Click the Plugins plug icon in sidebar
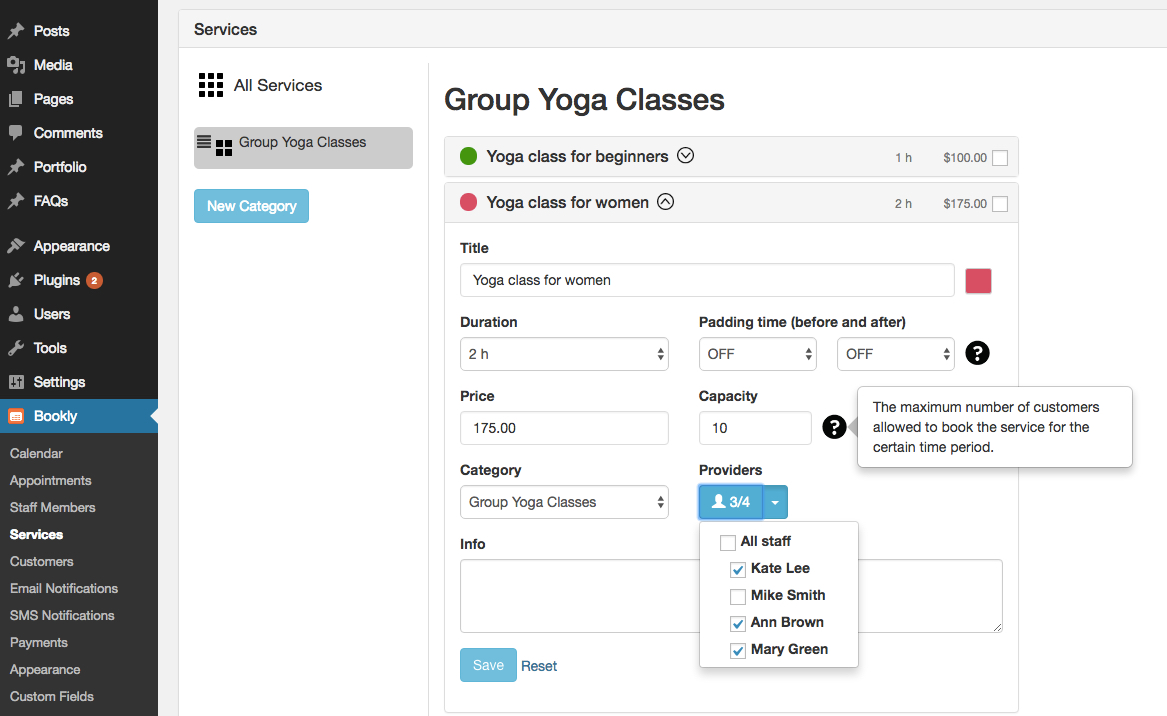This screenshot has height=716, width=1167. tap(16, 280)
